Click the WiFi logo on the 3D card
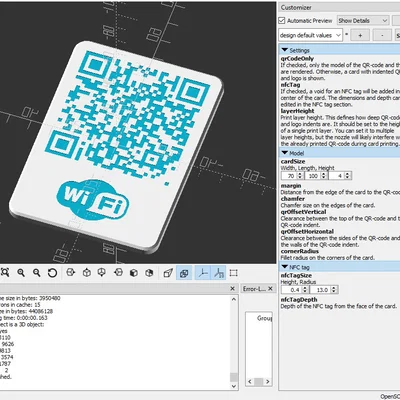The width and height of the screenshot is (400, 400). click(x=93, y=199)
